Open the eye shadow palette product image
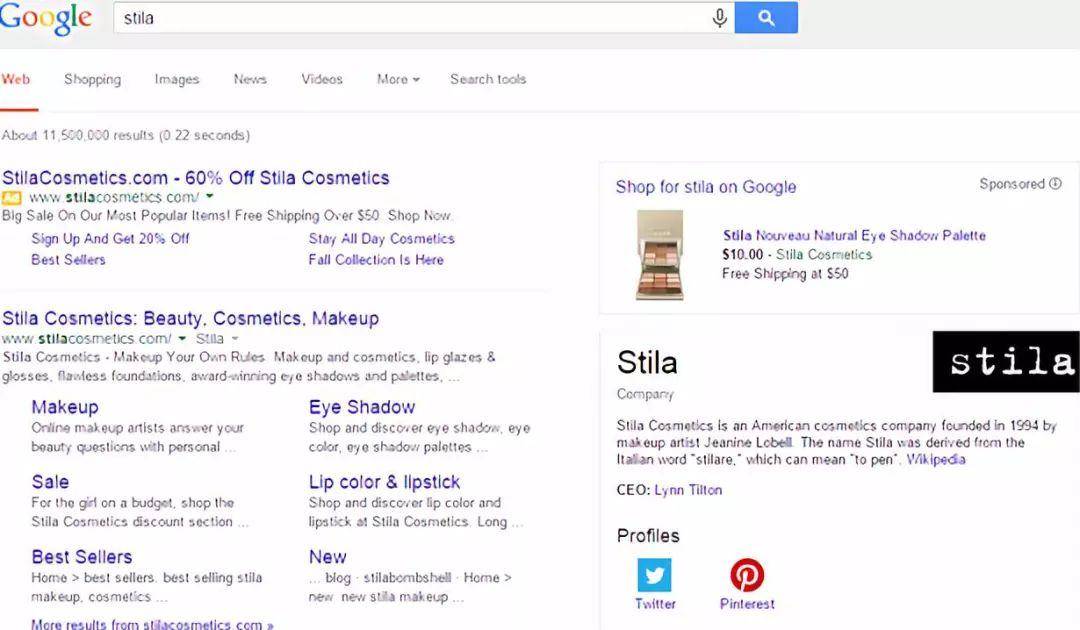The height and width of the screenshot is (630, 1080). [x=660, y=255]
